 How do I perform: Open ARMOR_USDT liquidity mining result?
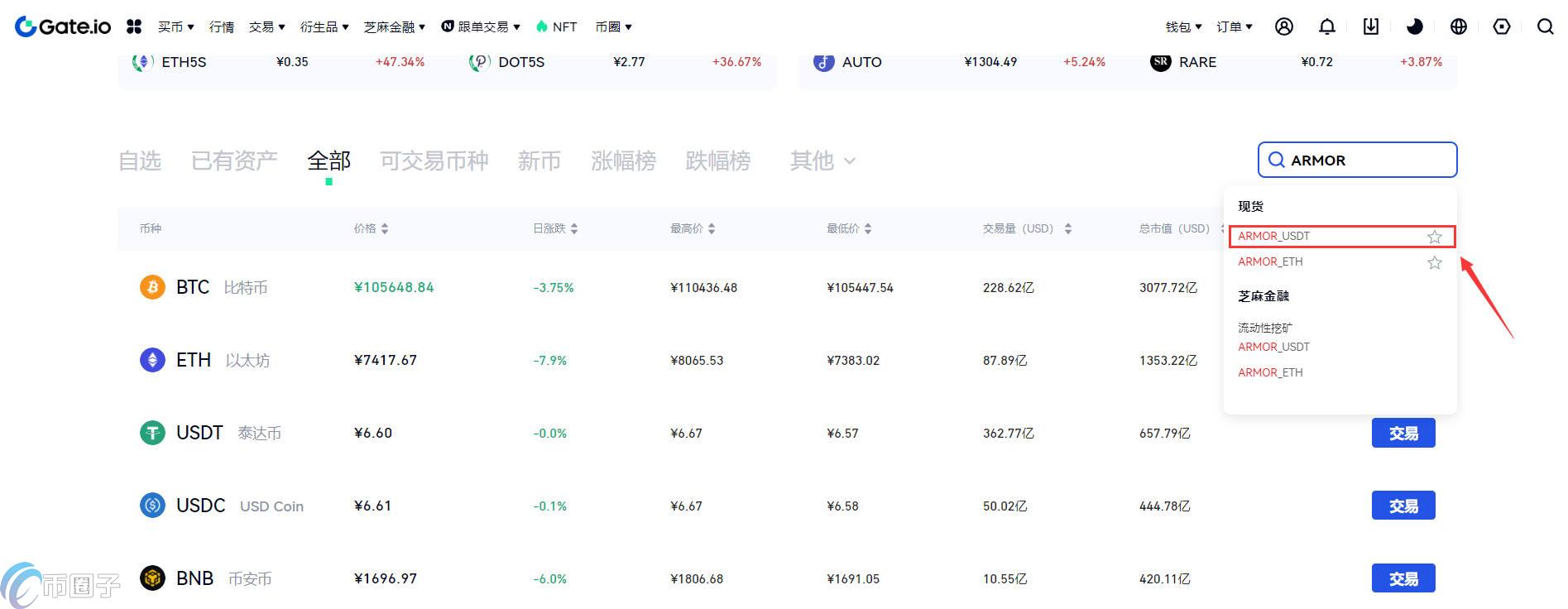click(1273, 347)
